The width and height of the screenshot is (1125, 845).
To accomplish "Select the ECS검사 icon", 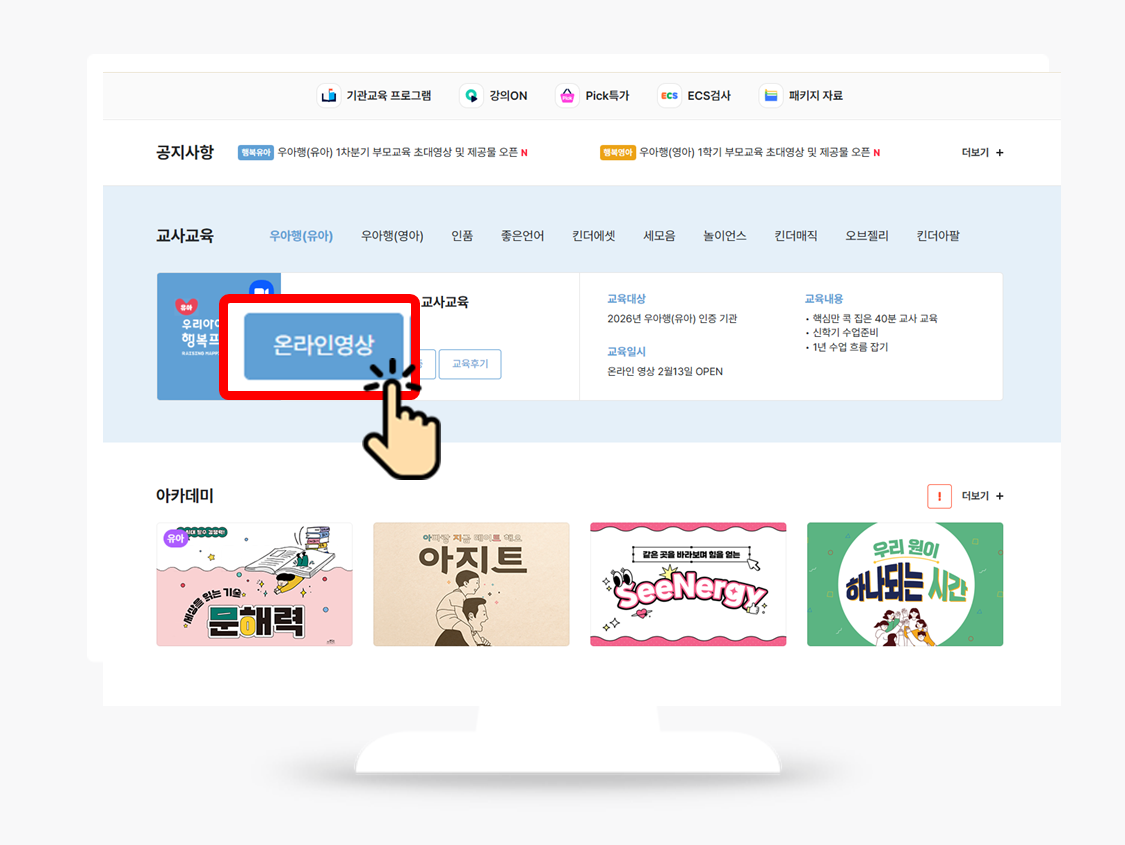I will click(x=669, y=95).
